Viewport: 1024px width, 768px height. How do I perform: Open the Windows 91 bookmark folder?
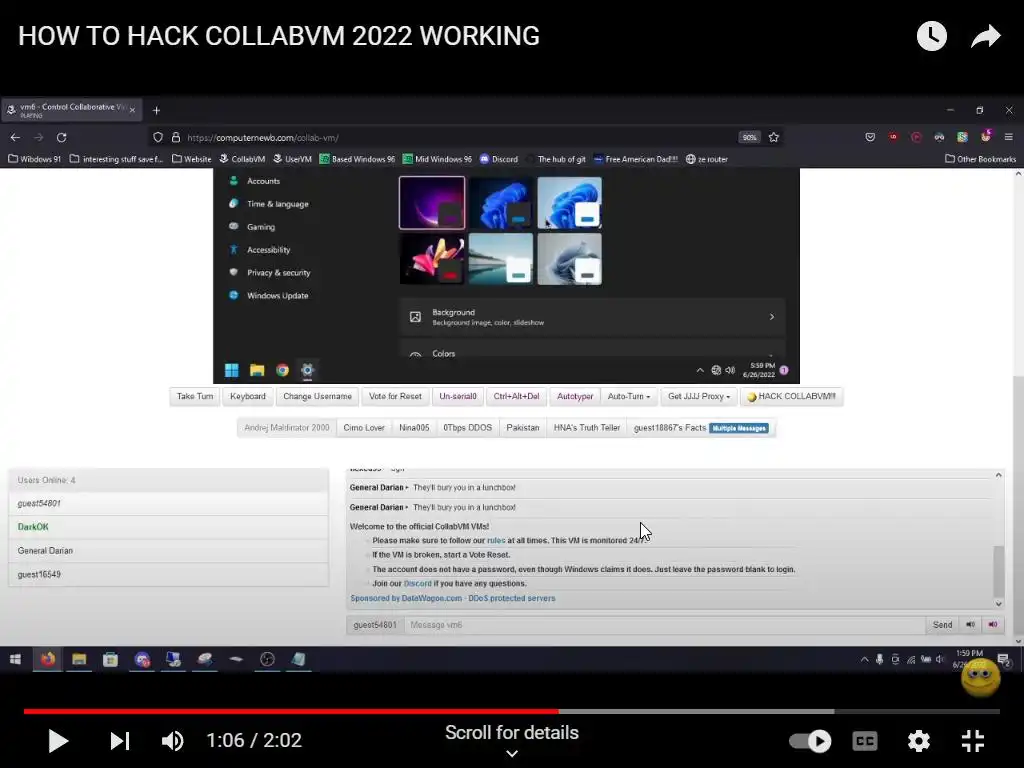click(x=35, y=159)
